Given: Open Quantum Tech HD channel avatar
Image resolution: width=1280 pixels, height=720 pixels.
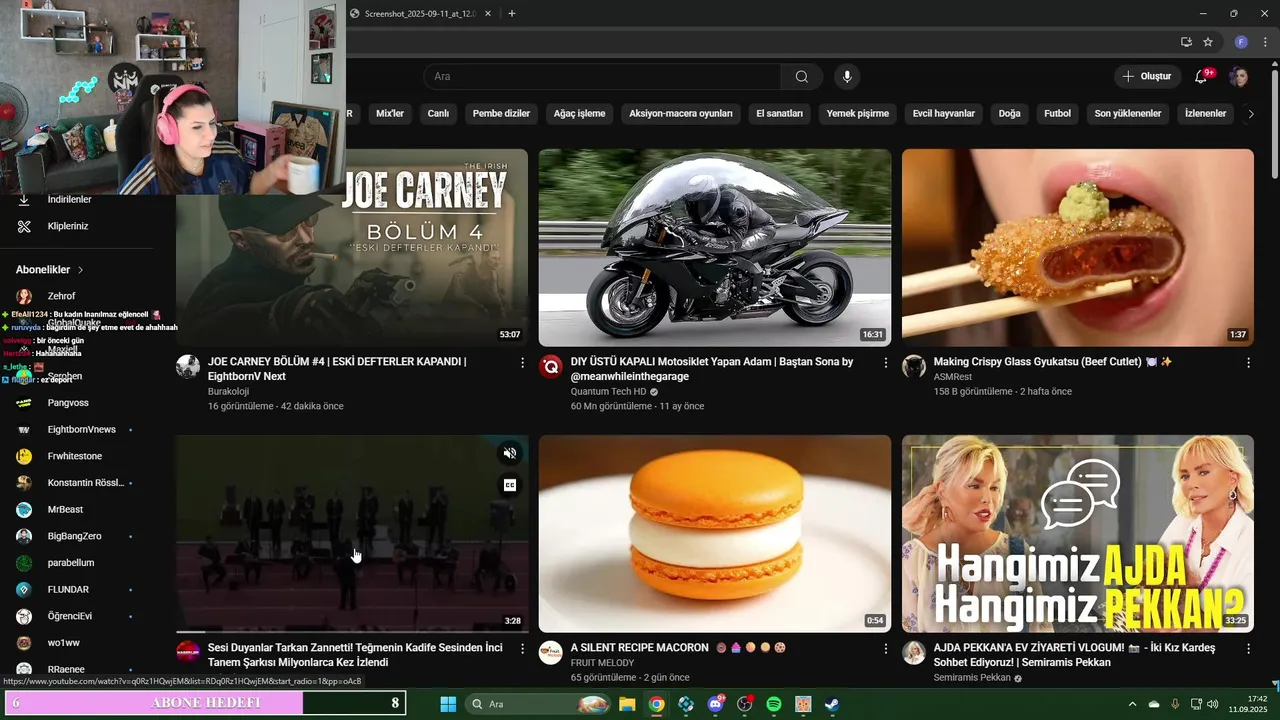Looking at the screenshot, I should click(x=551, y=366).
